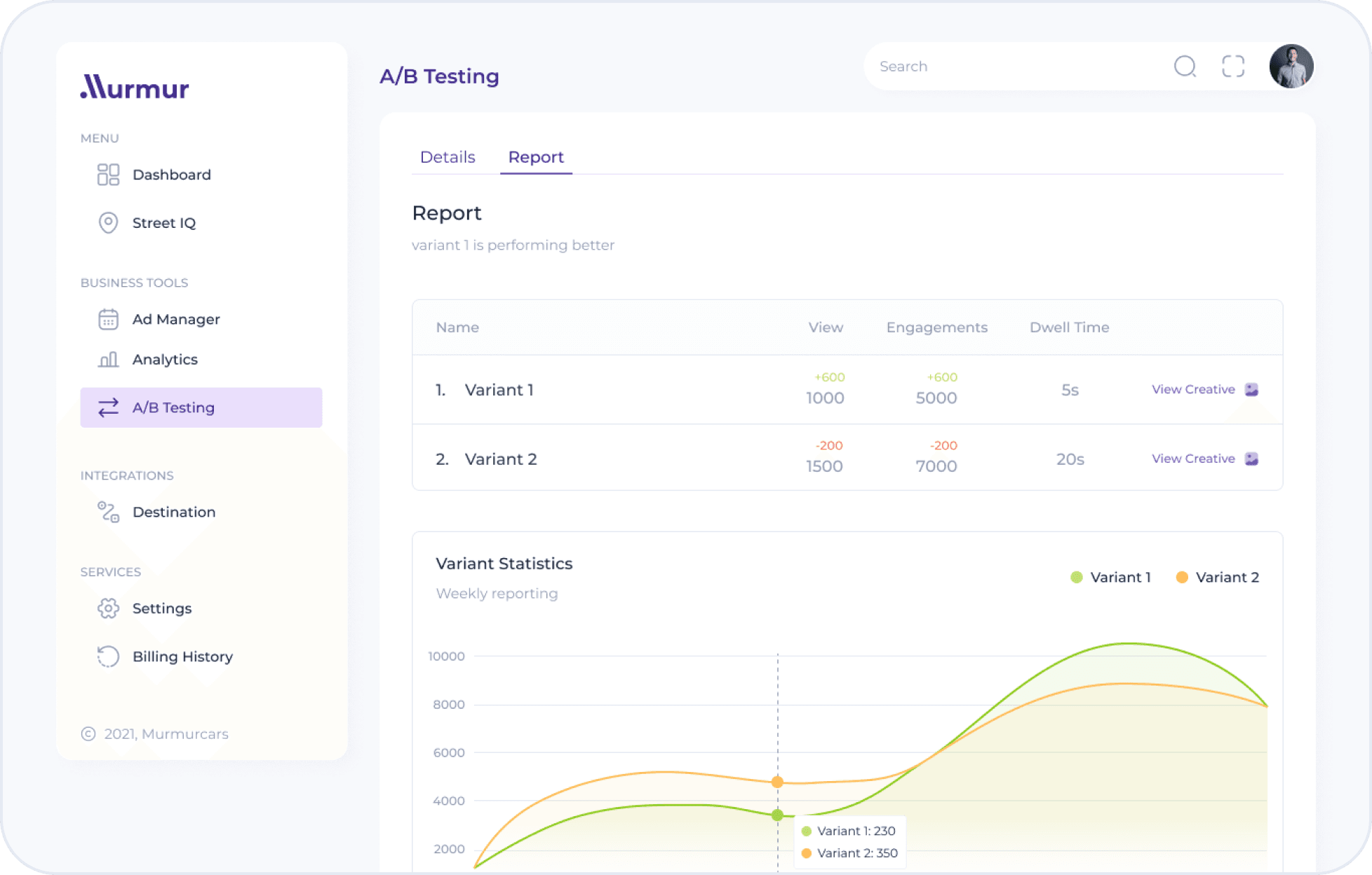
Task: Open View Creative link for Variant 2
Action: tap(1193, 459)
